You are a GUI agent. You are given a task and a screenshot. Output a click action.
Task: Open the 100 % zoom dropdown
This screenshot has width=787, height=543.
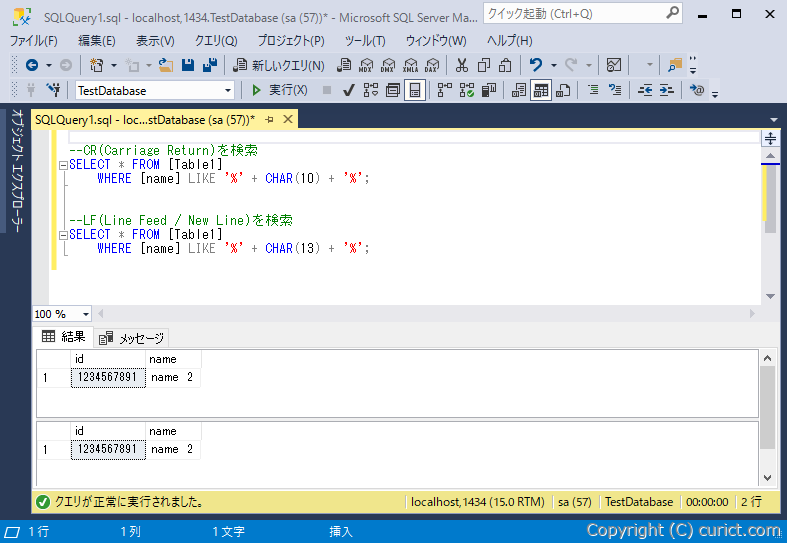coord(86,314)
